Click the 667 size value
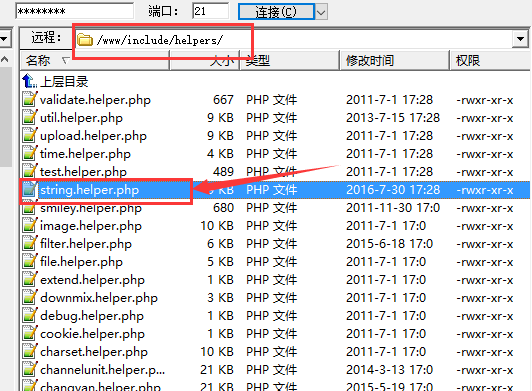532x391 pixels. pyautogui.click(x=223, y=100)
